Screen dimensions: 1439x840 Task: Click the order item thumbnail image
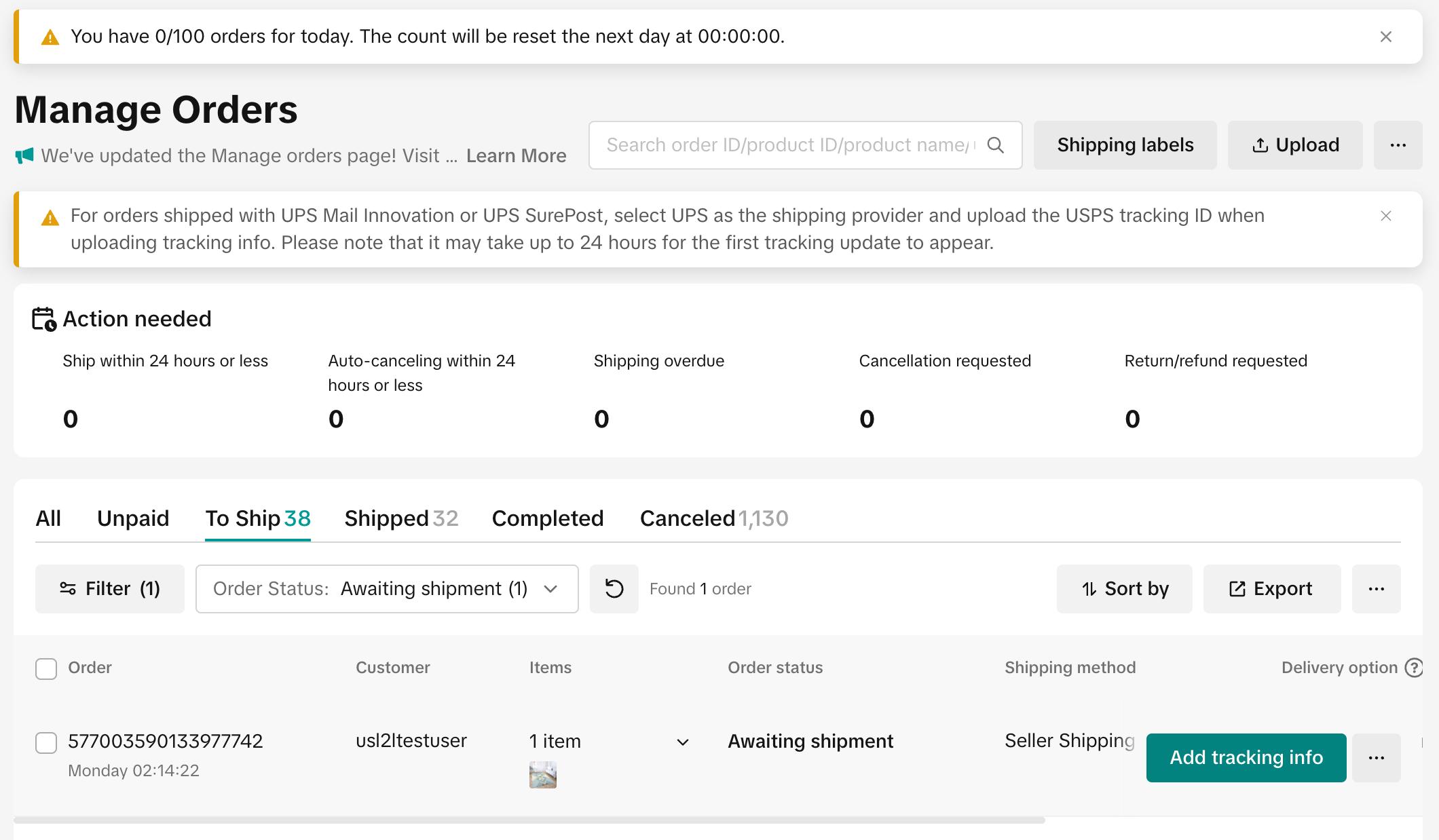(x=542, y=774)
